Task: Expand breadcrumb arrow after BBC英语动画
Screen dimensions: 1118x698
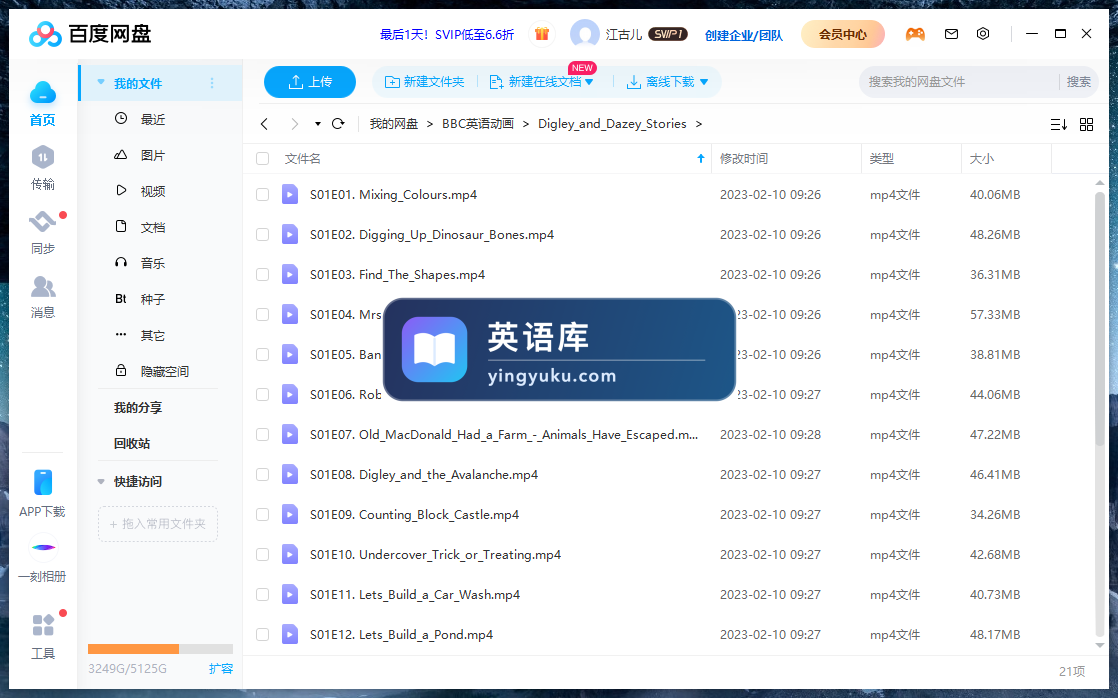Action: [x=525, y=124]
